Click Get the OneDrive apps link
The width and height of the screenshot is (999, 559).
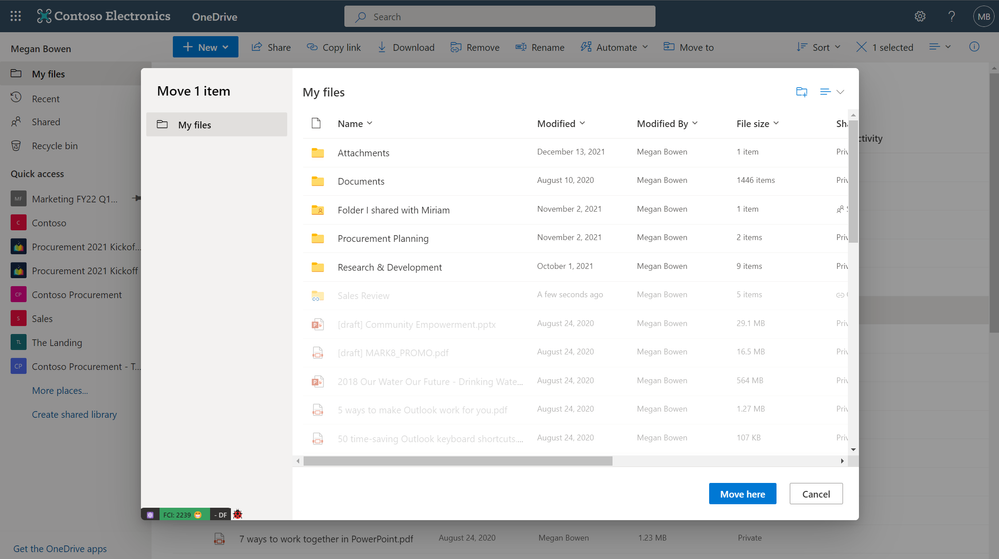(x=60, y=549)
